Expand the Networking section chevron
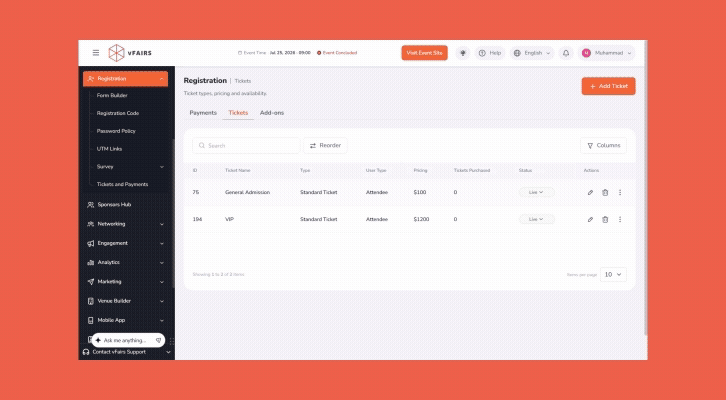This screenshot has width=726, height=400. coord(162,224)
